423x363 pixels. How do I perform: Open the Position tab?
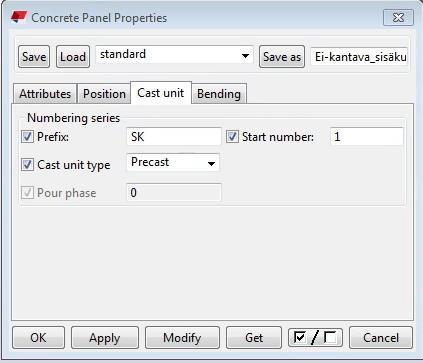point(104,94)
